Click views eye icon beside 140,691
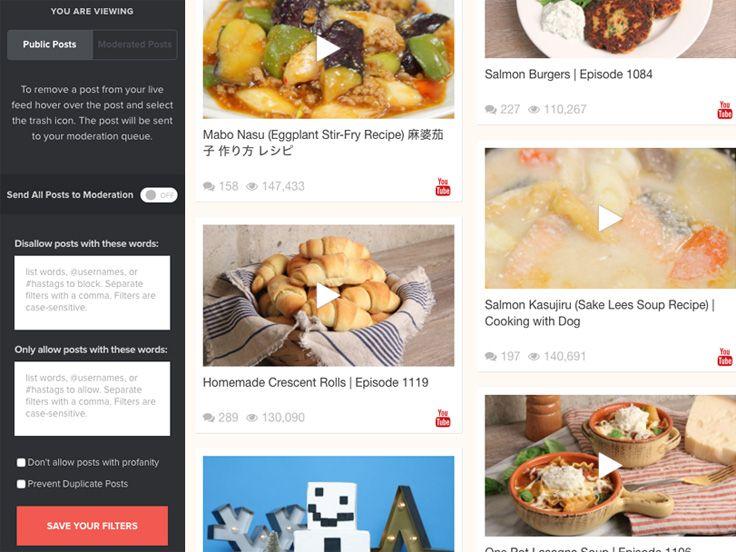The height and width of the screenshot is (552, 736). pyautogui.click(x=534, y=356)
